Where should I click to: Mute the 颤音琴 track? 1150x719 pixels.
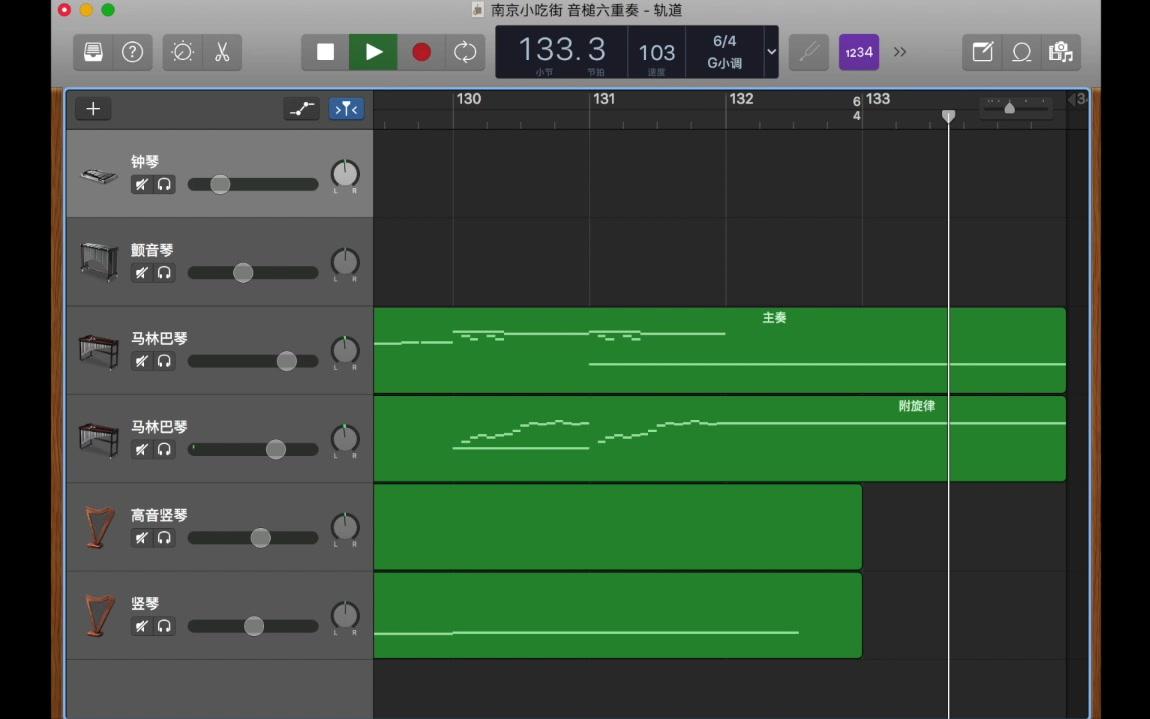(142, 273)
